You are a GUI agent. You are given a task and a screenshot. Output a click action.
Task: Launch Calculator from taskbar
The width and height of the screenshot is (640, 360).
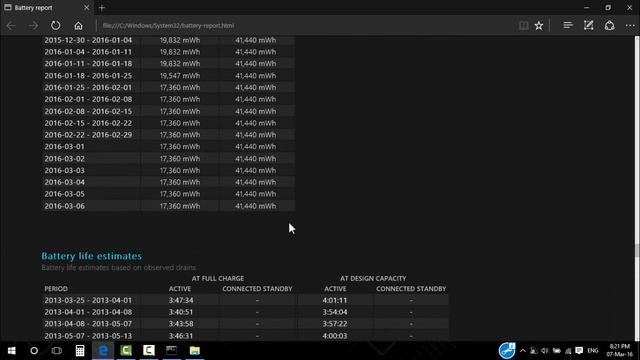click(80, 351)
